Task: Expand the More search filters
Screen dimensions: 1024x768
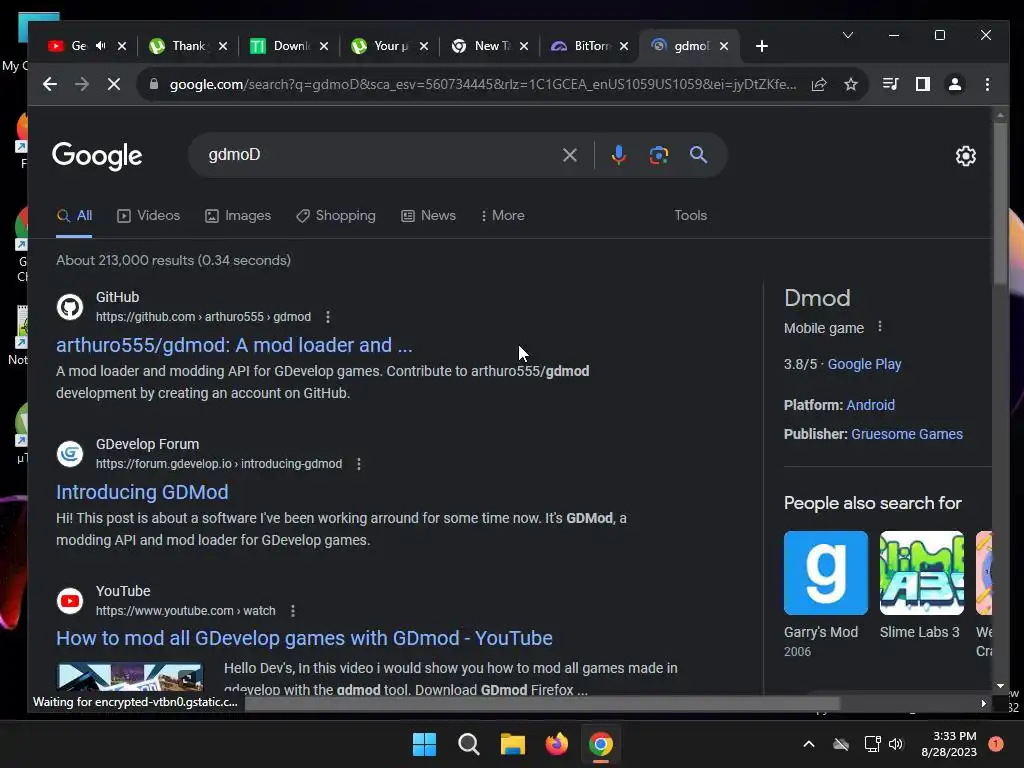Action: (x=502, y=216)
